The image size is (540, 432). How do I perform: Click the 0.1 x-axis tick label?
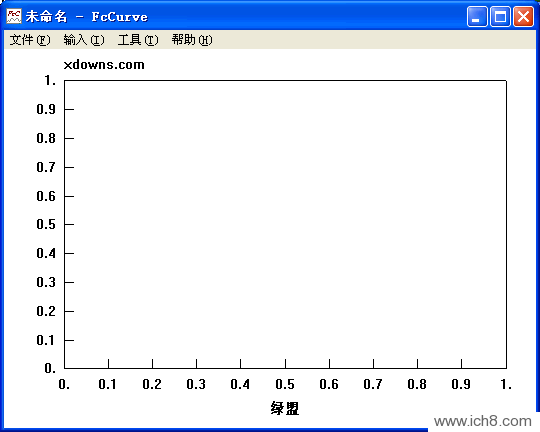107,384
